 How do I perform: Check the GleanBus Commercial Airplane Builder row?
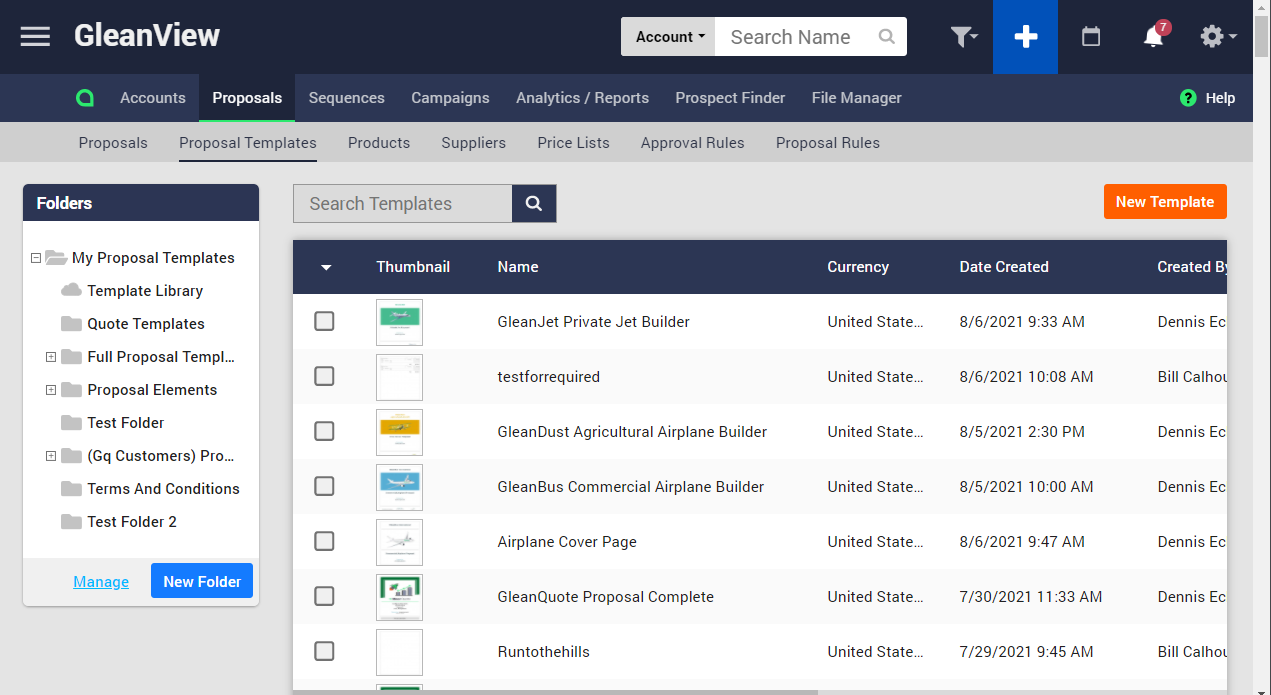click(324, 486)
